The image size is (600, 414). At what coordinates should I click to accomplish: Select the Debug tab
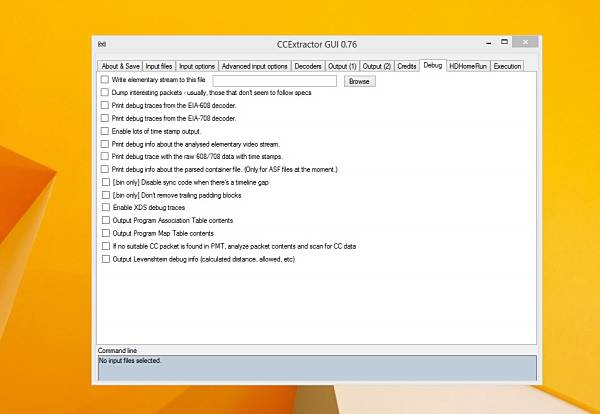433,65
